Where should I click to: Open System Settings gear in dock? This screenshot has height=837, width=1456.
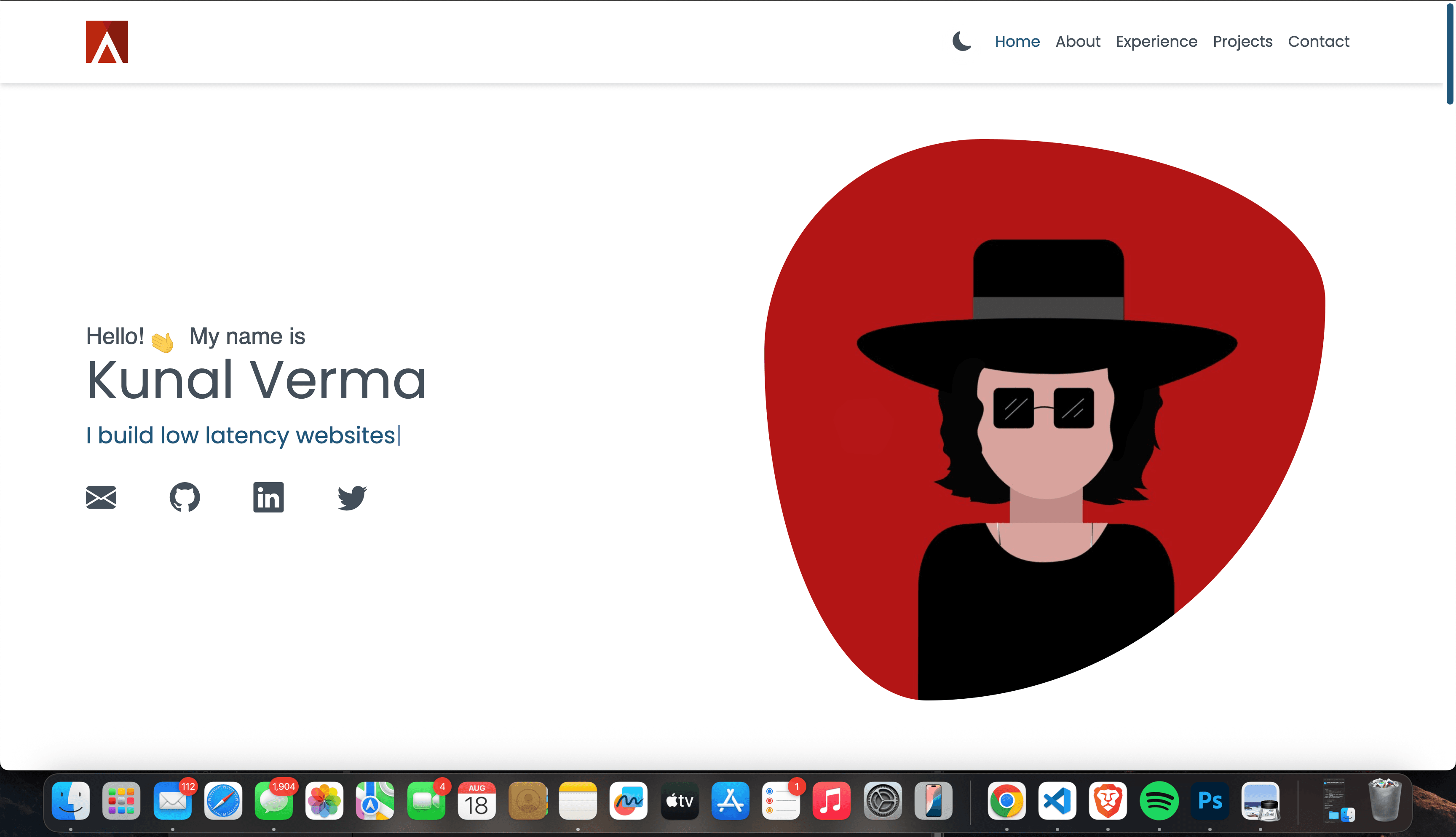(x=883, y=800)
